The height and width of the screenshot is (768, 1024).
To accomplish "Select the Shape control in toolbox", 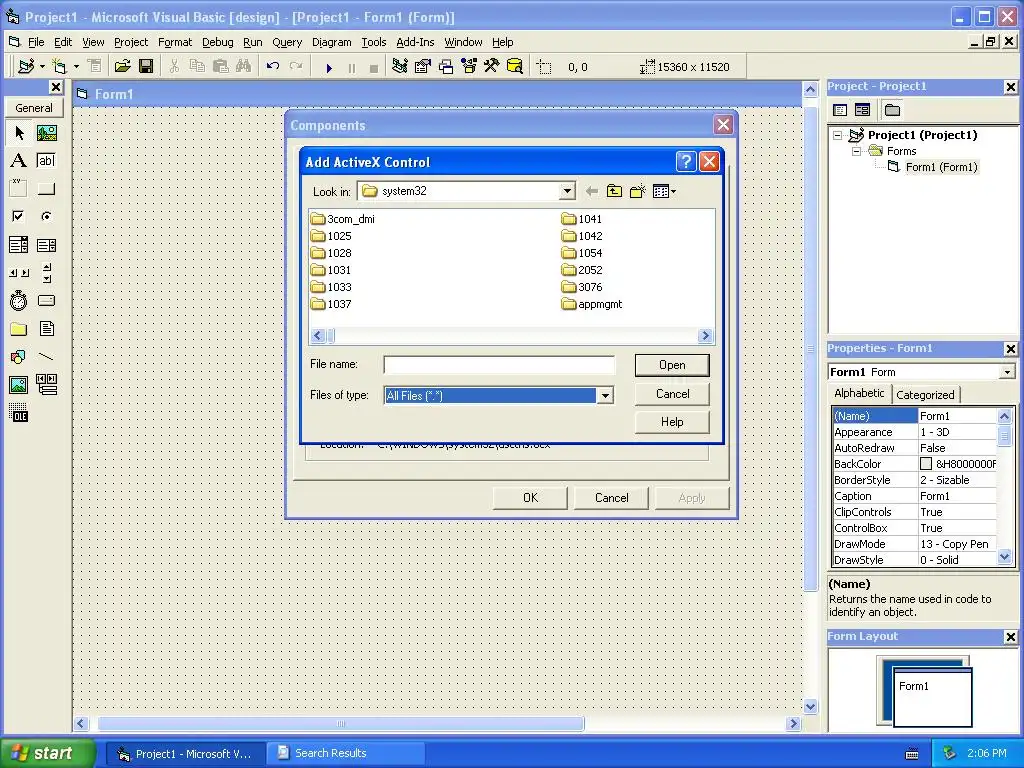I will click(x=19, y=357).
